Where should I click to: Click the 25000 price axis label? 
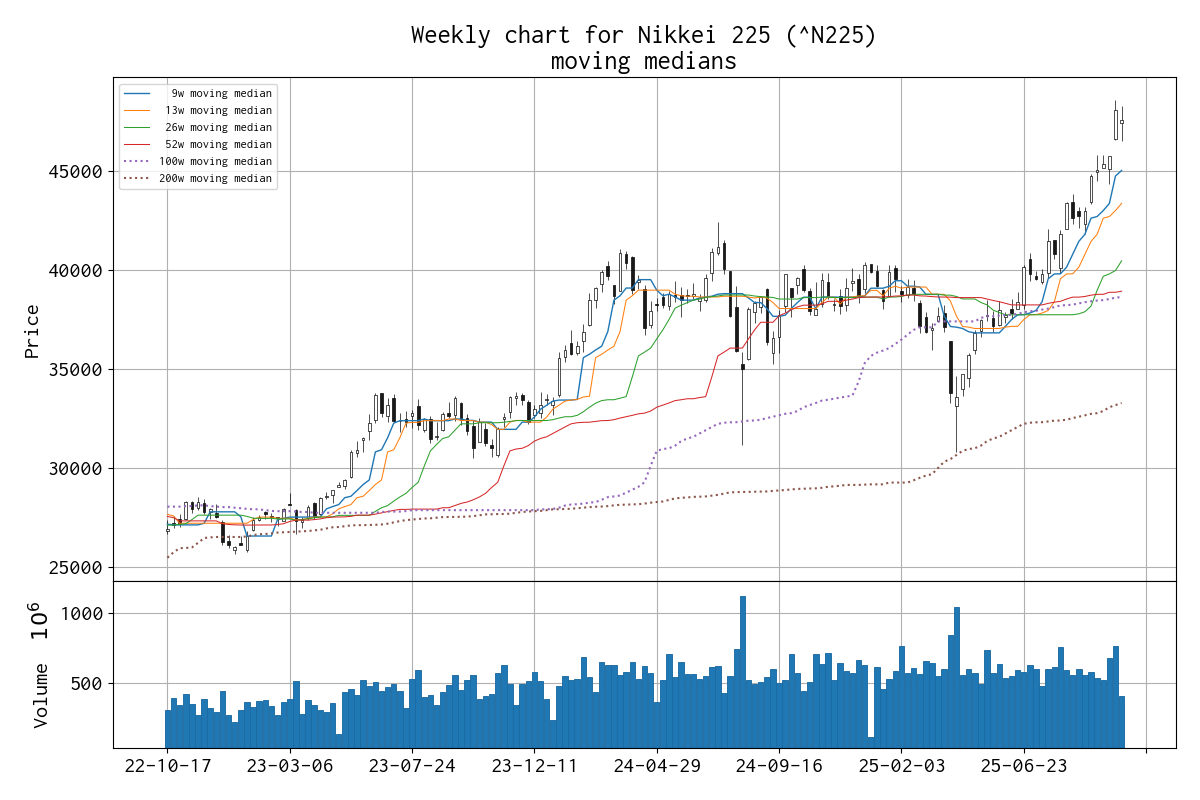75,568
